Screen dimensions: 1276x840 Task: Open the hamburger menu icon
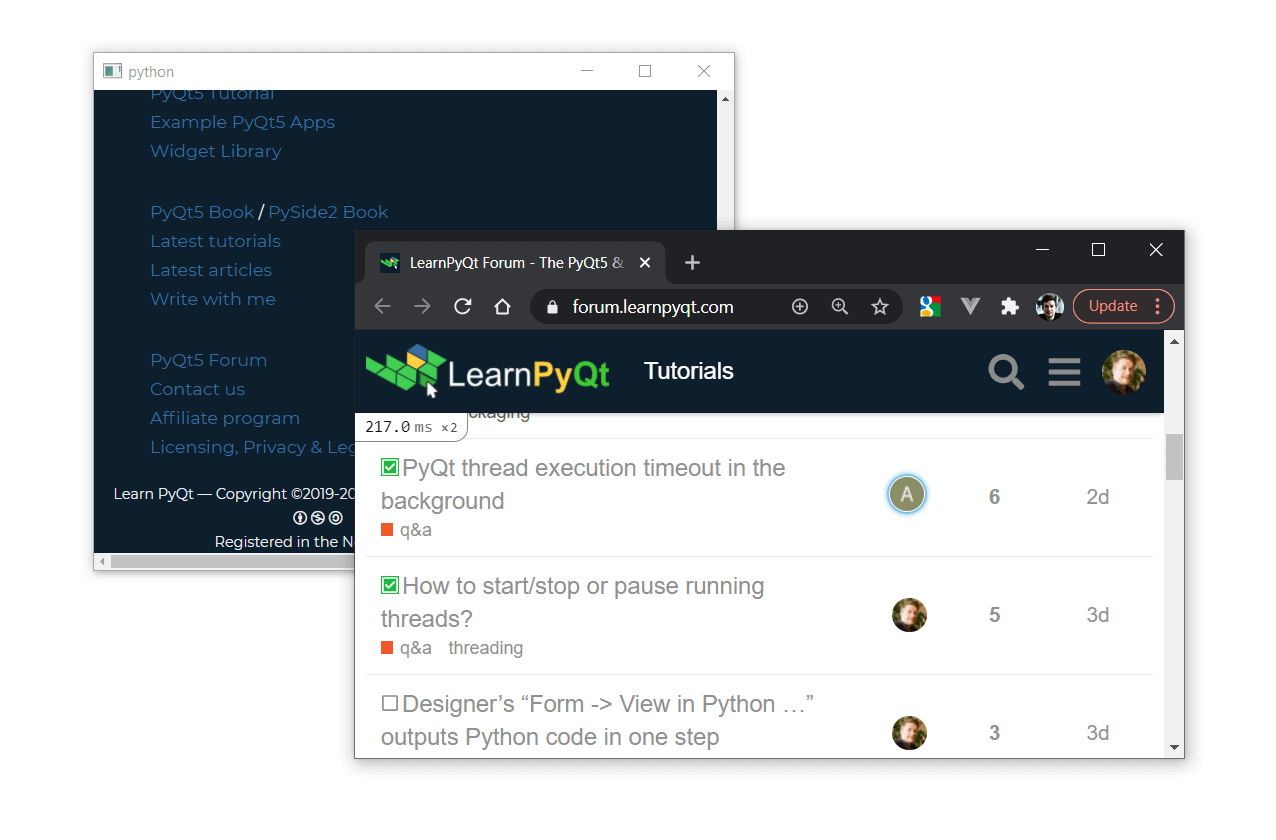tap(1064, 371)
